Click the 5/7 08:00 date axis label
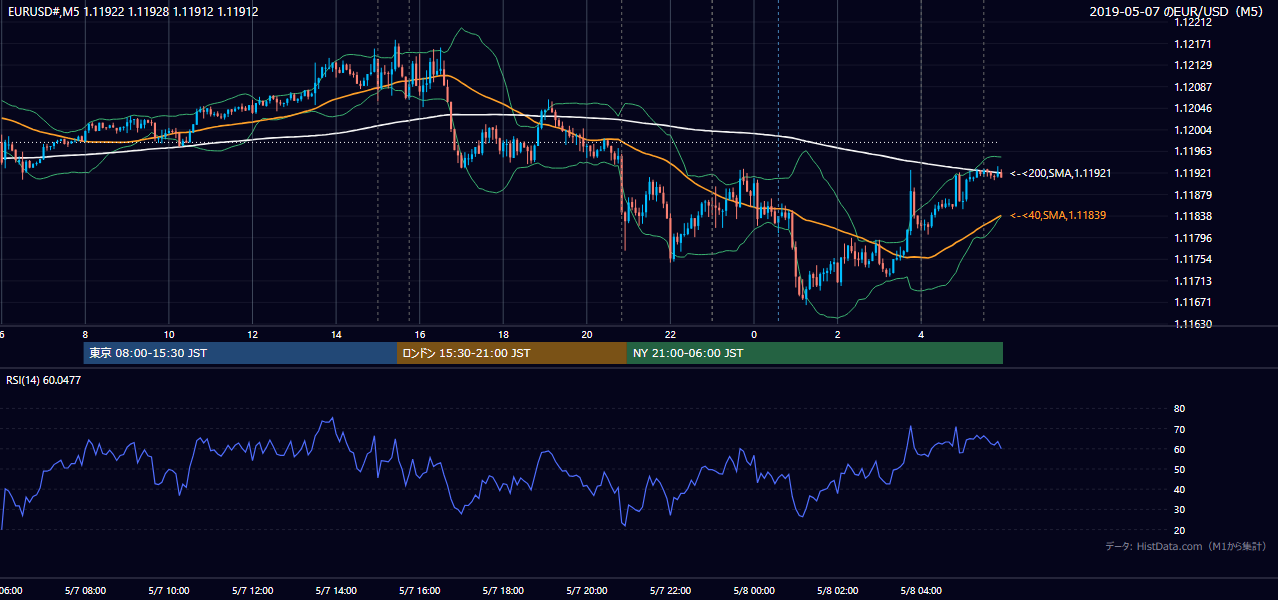 tap(85, 591)
